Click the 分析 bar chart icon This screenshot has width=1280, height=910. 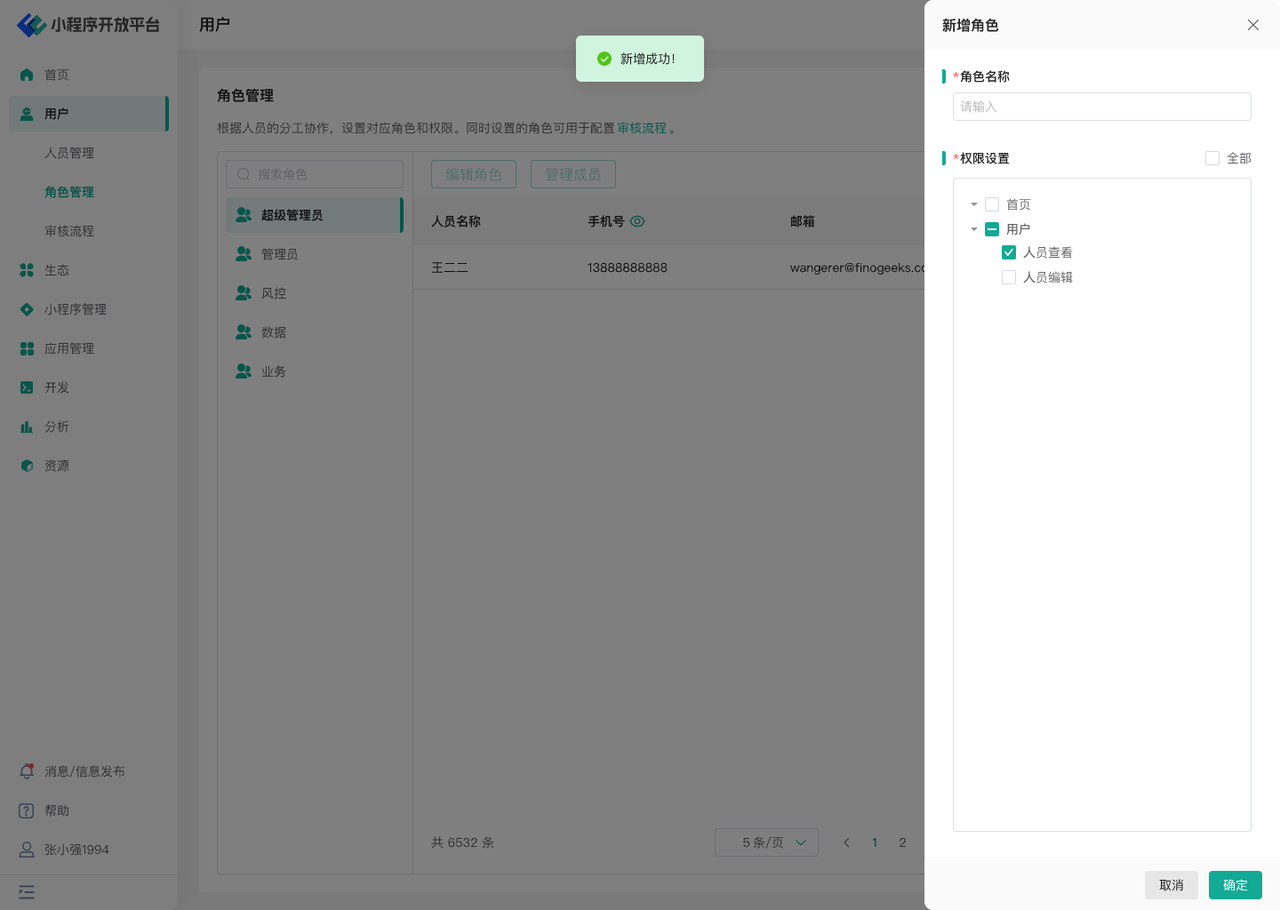[x=27, y=427]
